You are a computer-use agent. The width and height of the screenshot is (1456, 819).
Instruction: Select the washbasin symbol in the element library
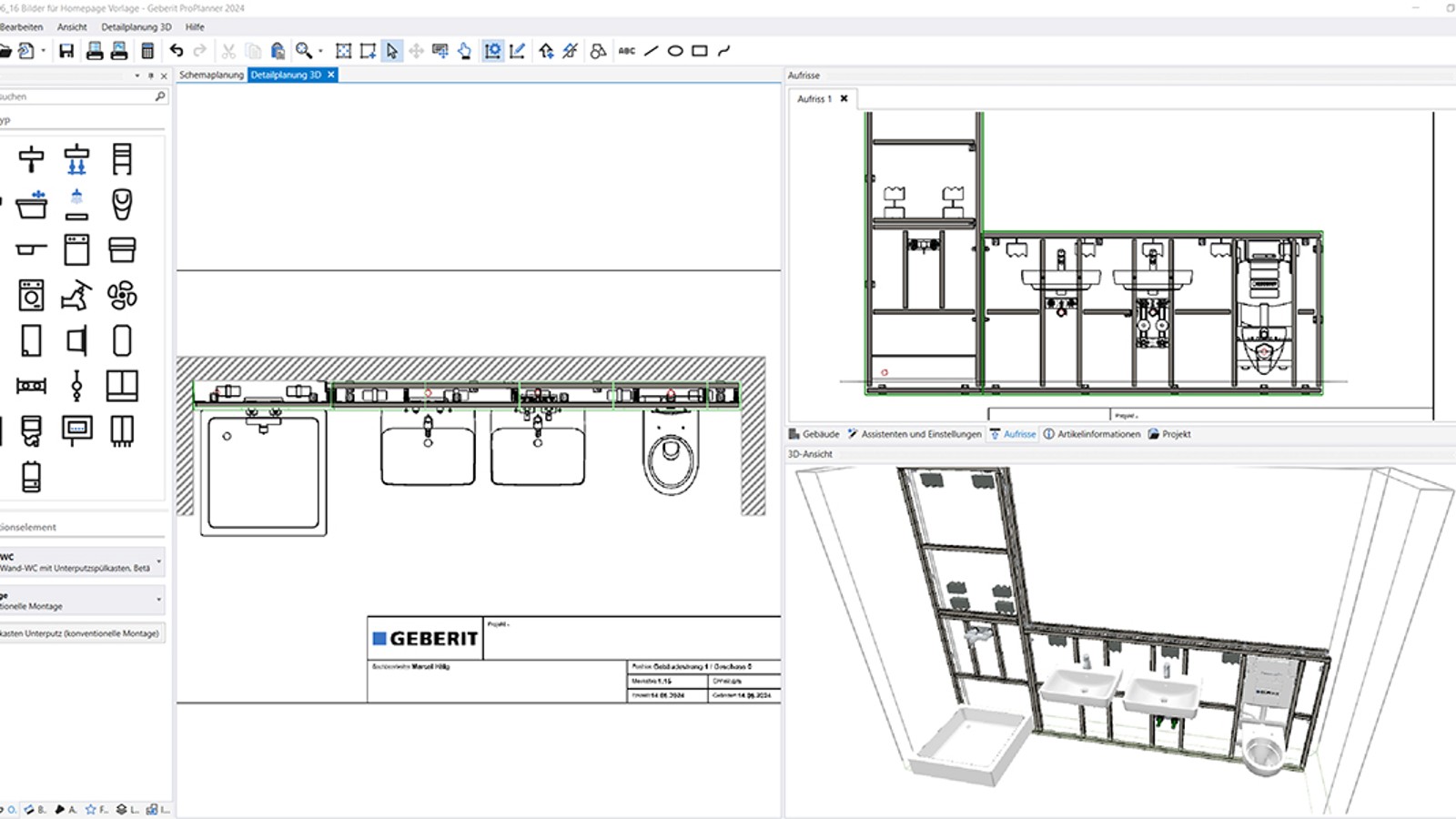coord(32,206)
